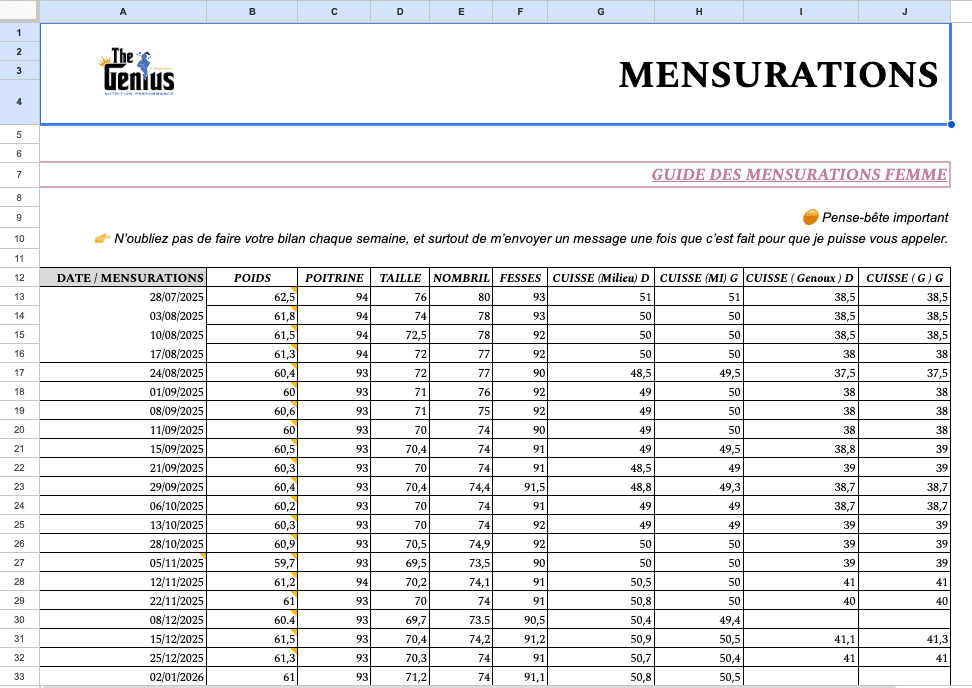The width and height of the screenshot is (972, 688).
Task: Select the MENSURATIONS title cell
Action: (x=495, y=74)
